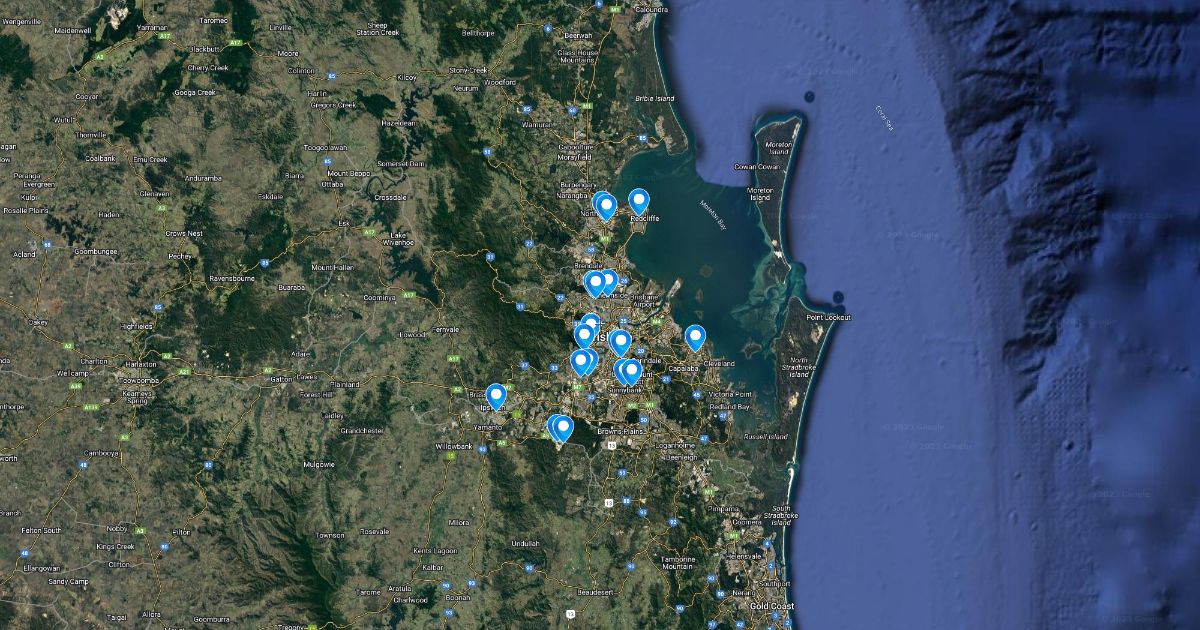The image size is (1200, 630).
Task: Click the Pilton label
Action: tap(181, 533)
